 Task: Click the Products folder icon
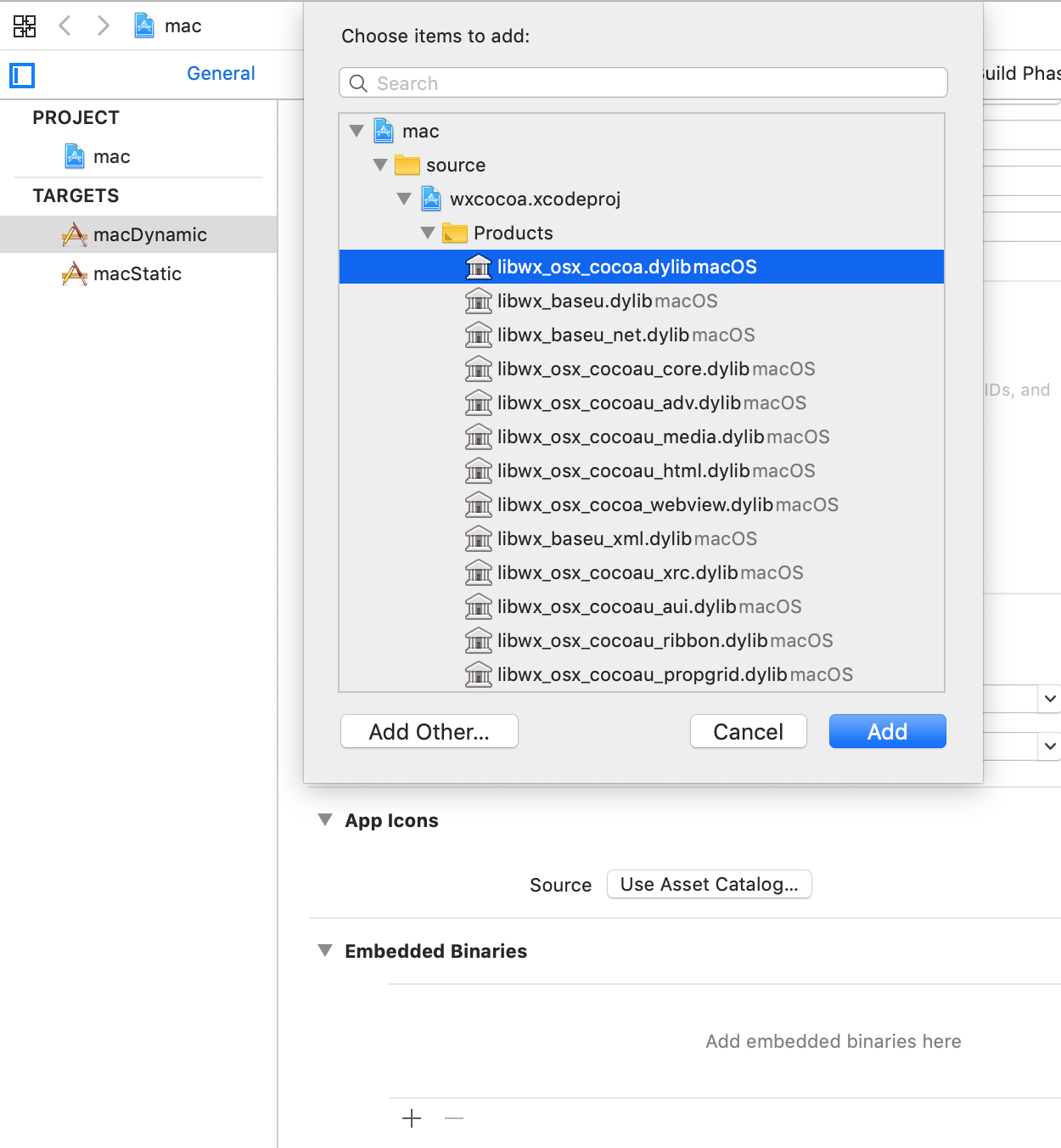click(x=455, y=233)
